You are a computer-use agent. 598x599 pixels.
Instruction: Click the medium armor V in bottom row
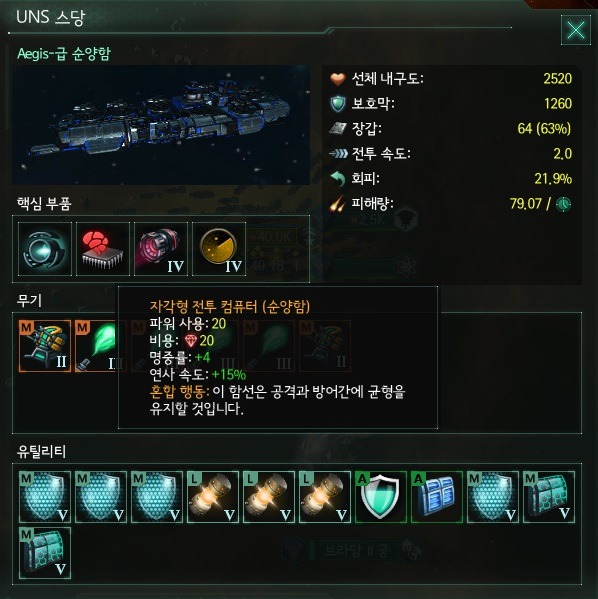coord(45,553)
